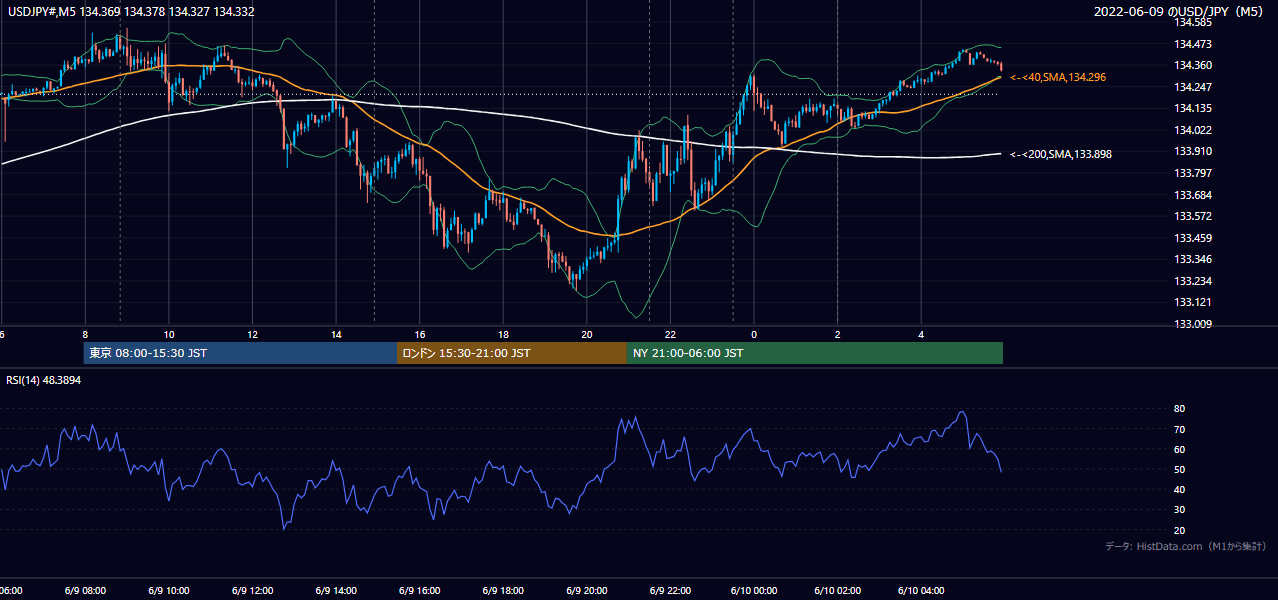Click the RSI(14) 48.3894 indicator label
The height and width of the screenshot is (600, 1278).
[x=44, y=380]
